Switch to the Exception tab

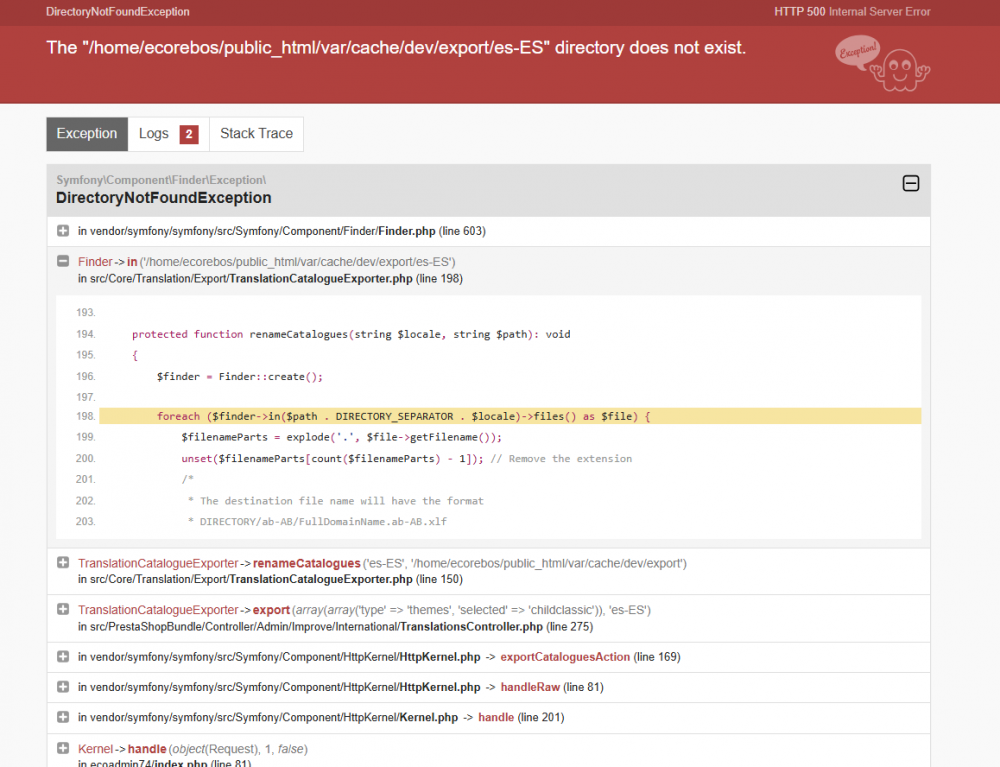pos(87,134)
